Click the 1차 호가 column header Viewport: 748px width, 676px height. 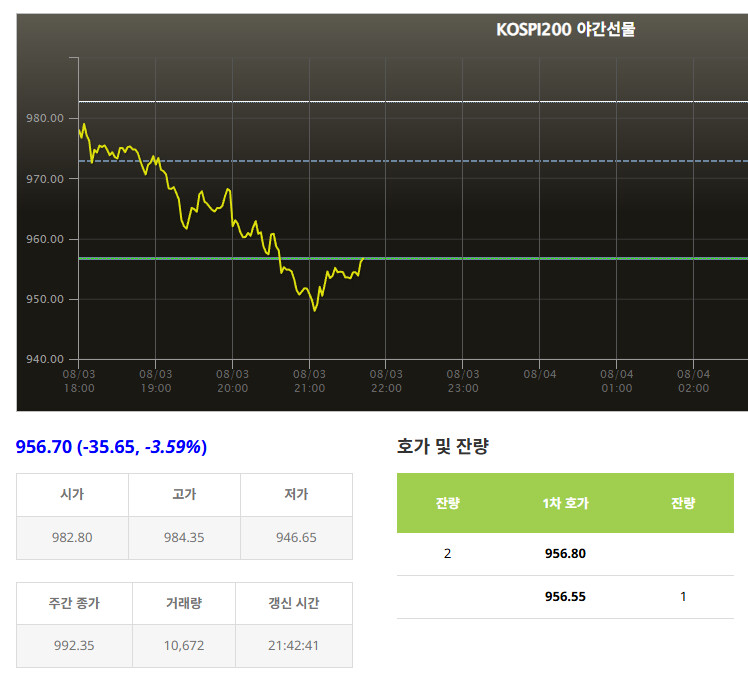(x=565, y=503)
